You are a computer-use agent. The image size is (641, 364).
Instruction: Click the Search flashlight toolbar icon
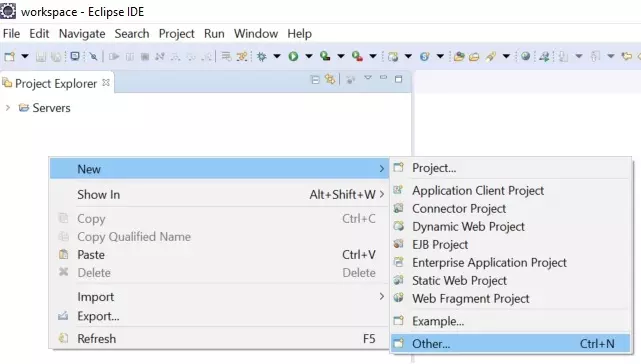click(491, 56)
